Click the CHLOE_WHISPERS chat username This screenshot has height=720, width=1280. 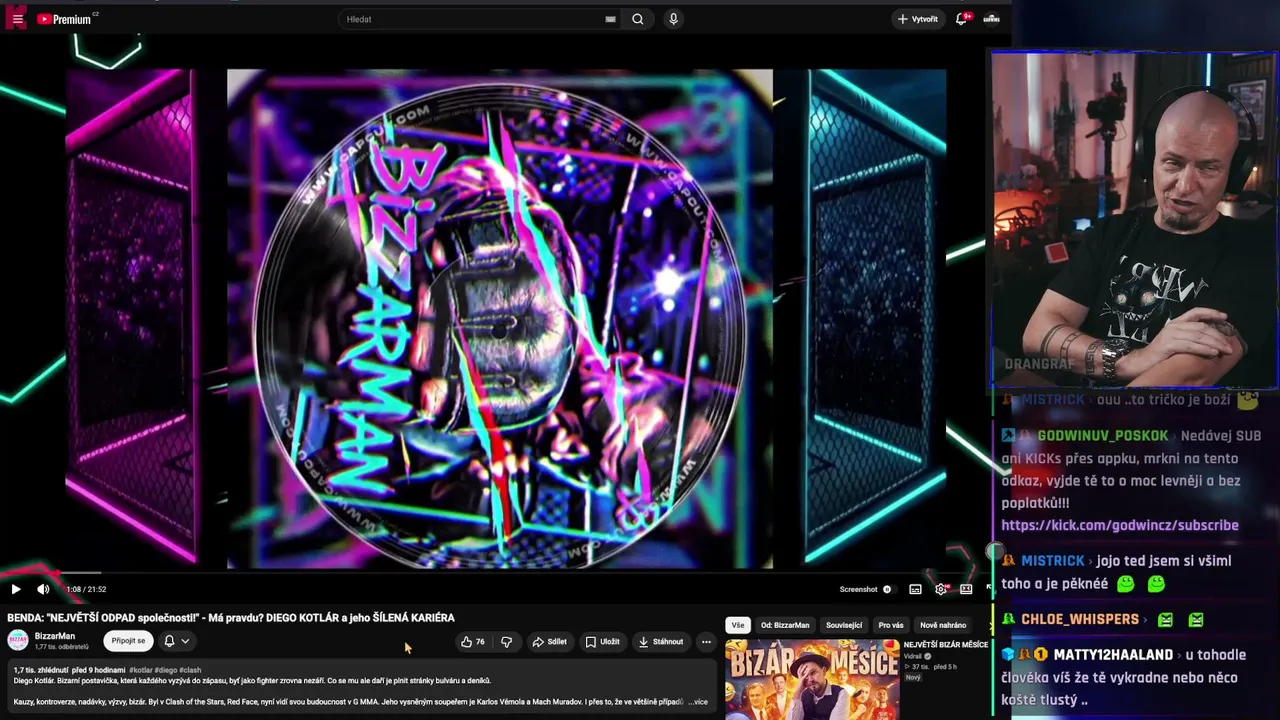coord(1080,619)
